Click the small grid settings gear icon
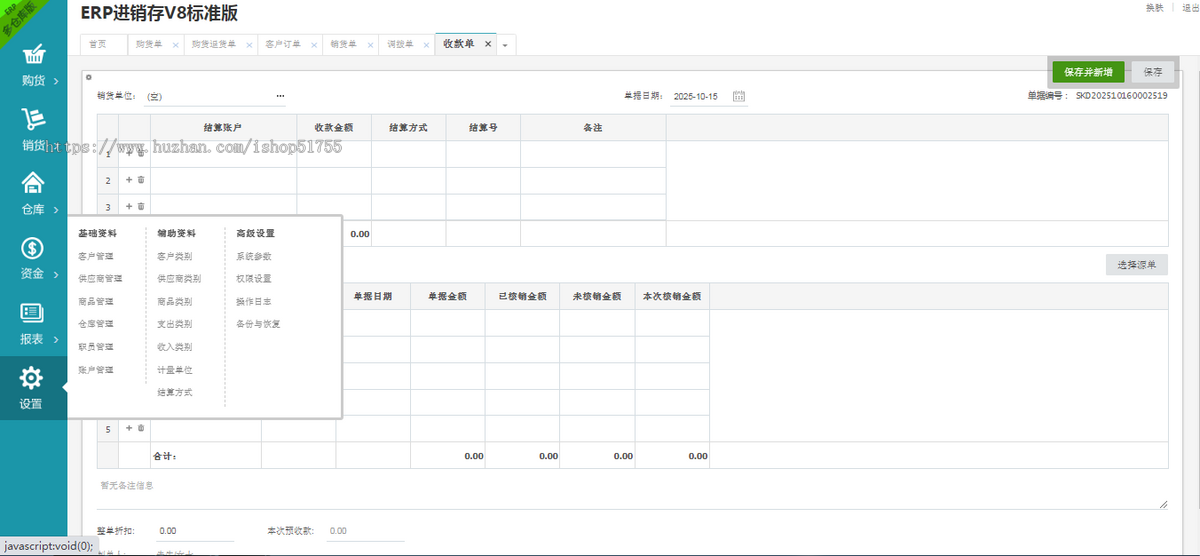1200x556 pixels. [x=88, y=77]
